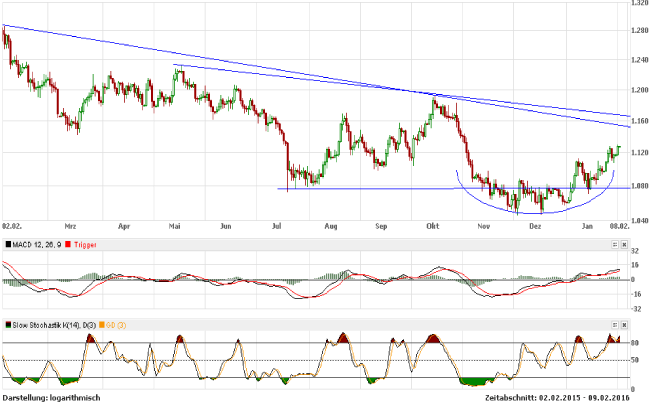Click the 'Darstellung: logarithmisch' text
650x404 pixels.
pyautogui.click(x=50, y=397)
